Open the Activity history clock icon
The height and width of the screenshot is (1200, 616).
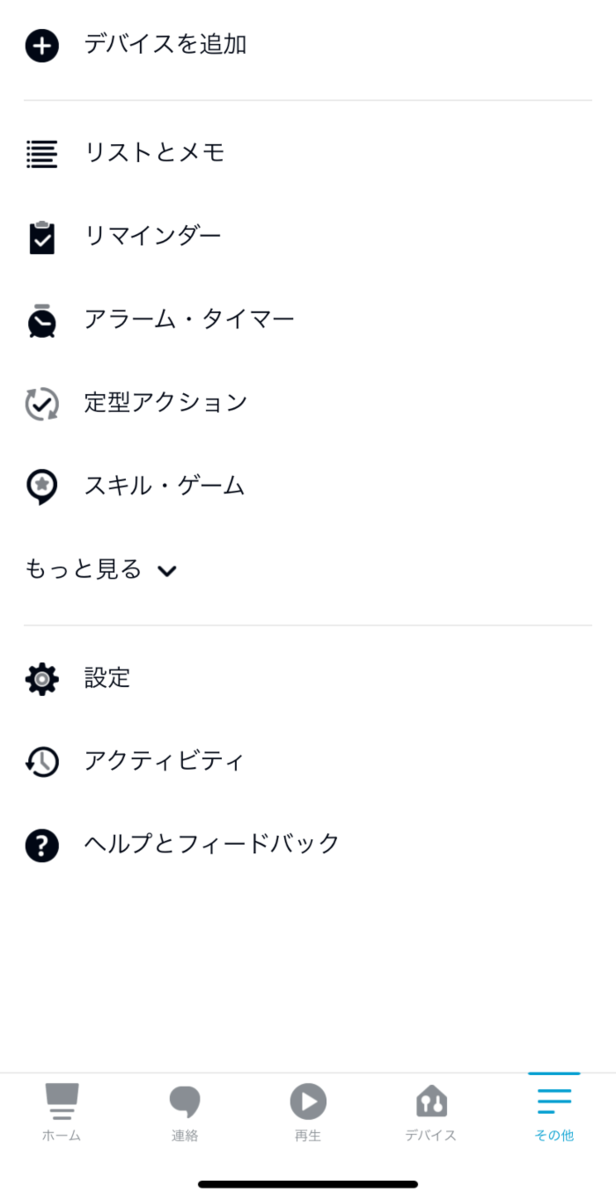(41, 761)
